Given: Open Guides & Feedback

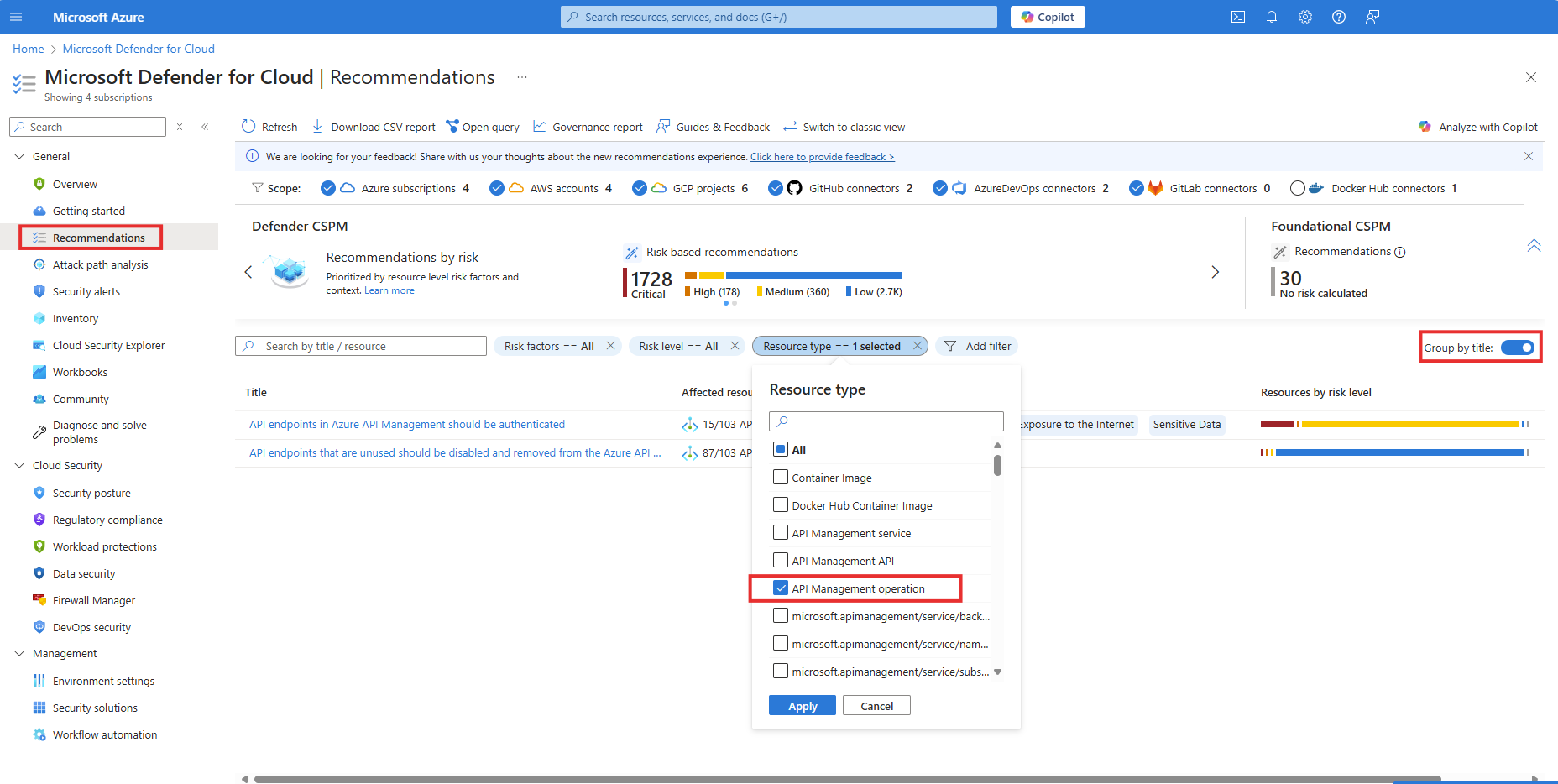Looking at the screenshot, I should (x=713, y=127).
